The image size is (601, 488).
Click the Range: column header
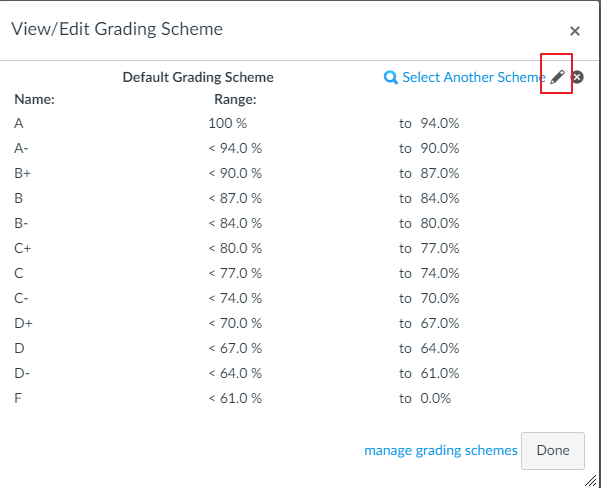tap(235, 99)
